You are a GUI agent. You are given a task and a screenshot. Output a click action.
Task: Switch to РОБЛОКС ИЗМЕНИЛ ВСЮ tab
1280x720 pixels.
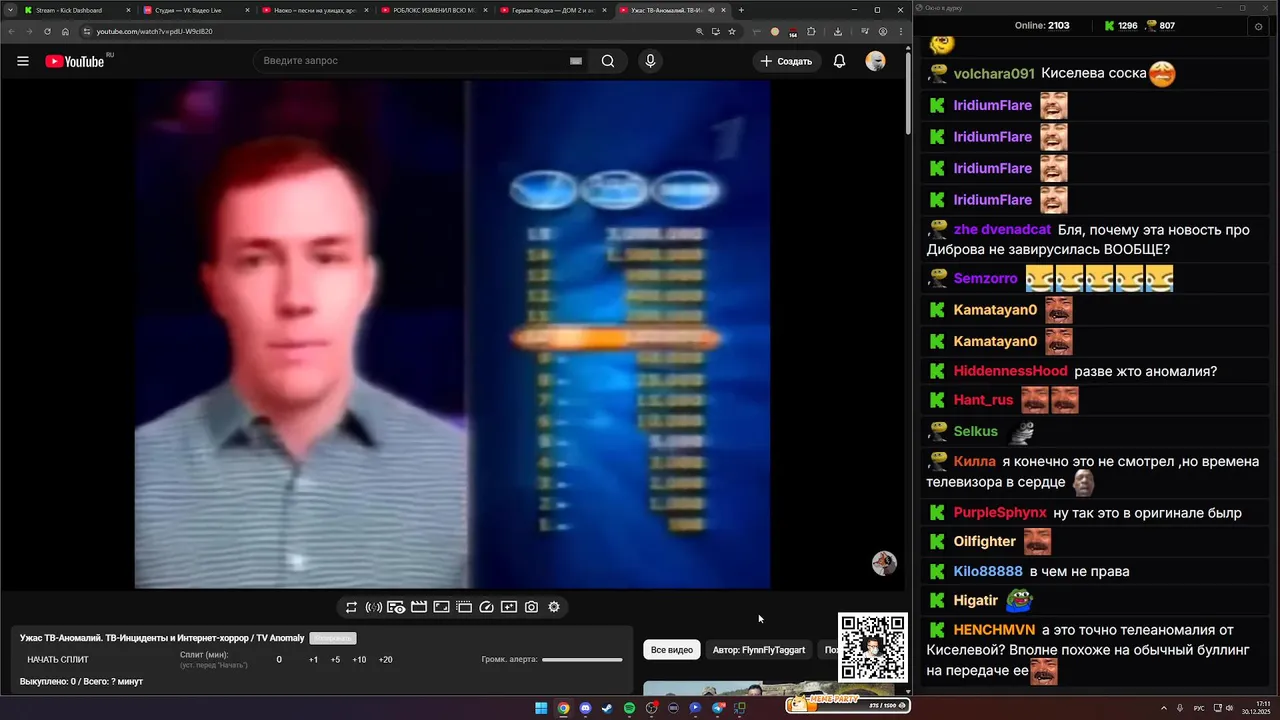(x=434, y=10)
